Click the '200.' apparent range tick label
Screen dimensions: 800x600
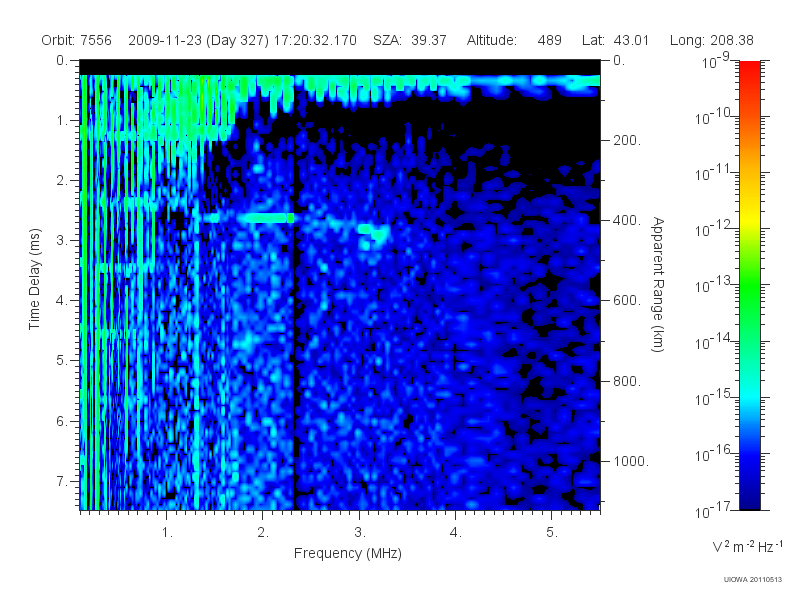coord(627,140)
